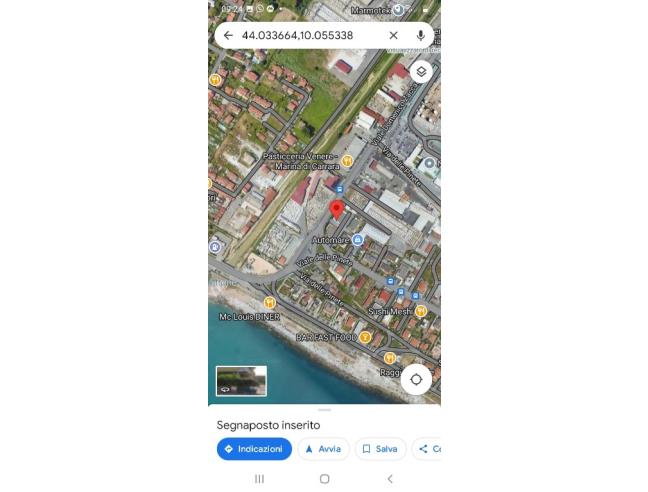Tap the Automare label on map
Screen dimensions: 648x492
pos(331,240)
